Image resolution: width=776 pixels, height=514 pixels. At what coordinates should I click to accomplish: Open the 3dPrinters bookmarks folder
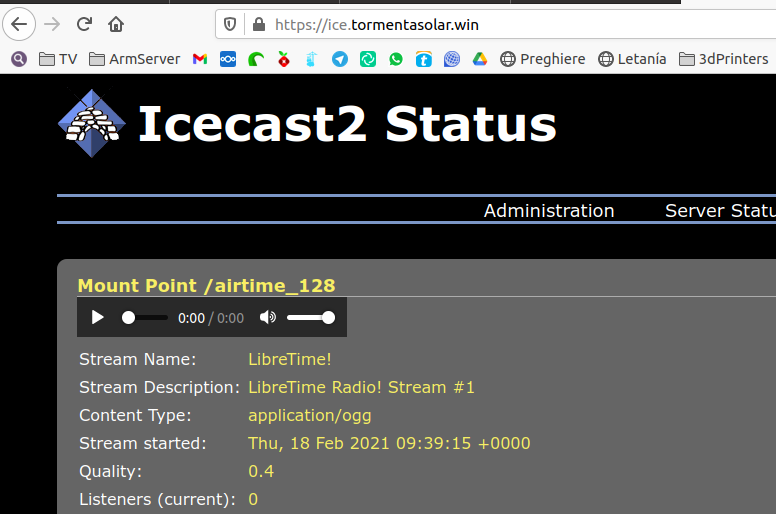pos(724,59)
